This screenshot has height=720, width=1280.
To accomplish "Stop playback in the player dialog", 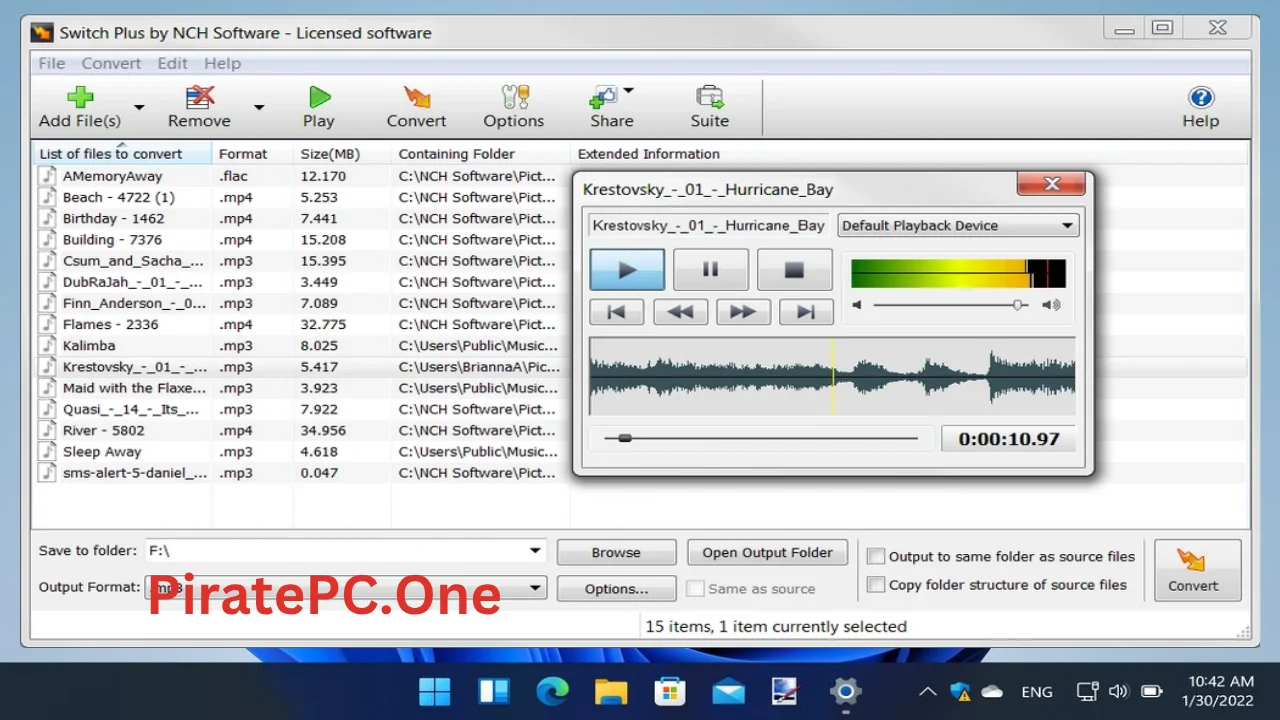I will (x=795, y=270).
